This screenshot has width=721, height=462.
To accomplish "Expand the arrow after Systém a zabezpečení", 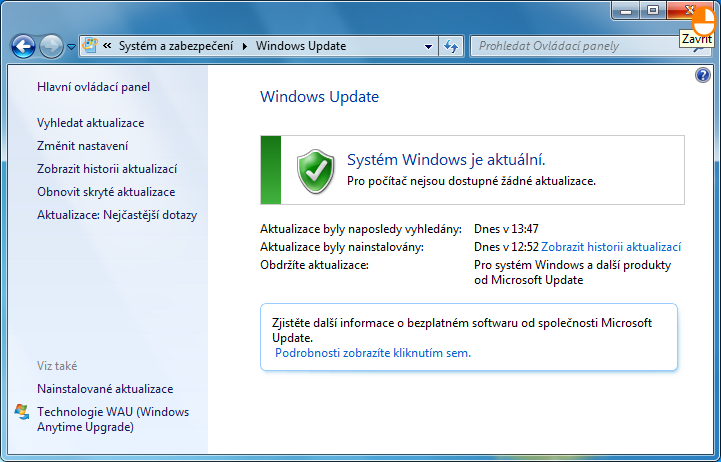I will point(245,46).
